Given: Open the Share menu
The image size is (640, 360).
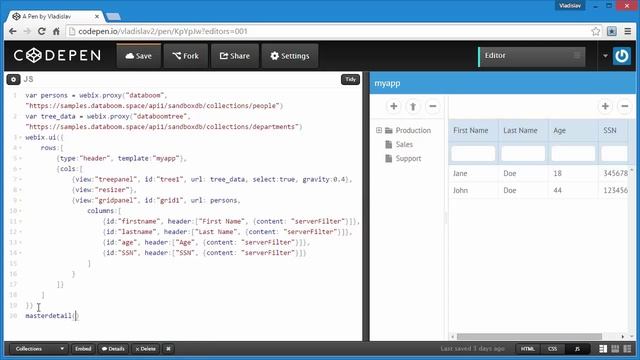Looking at the screenshot, I should point(235,56).
